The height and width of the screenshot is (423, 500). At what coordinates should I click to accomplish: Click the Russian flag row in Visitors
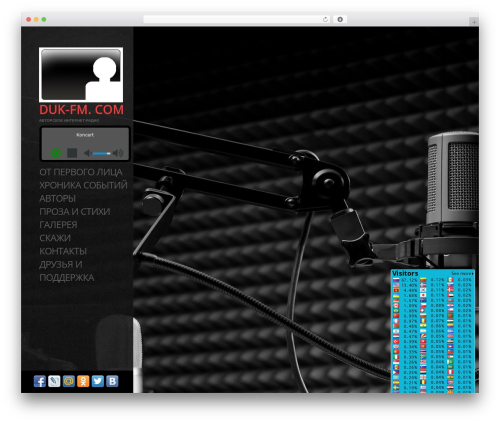click(405, 280)
